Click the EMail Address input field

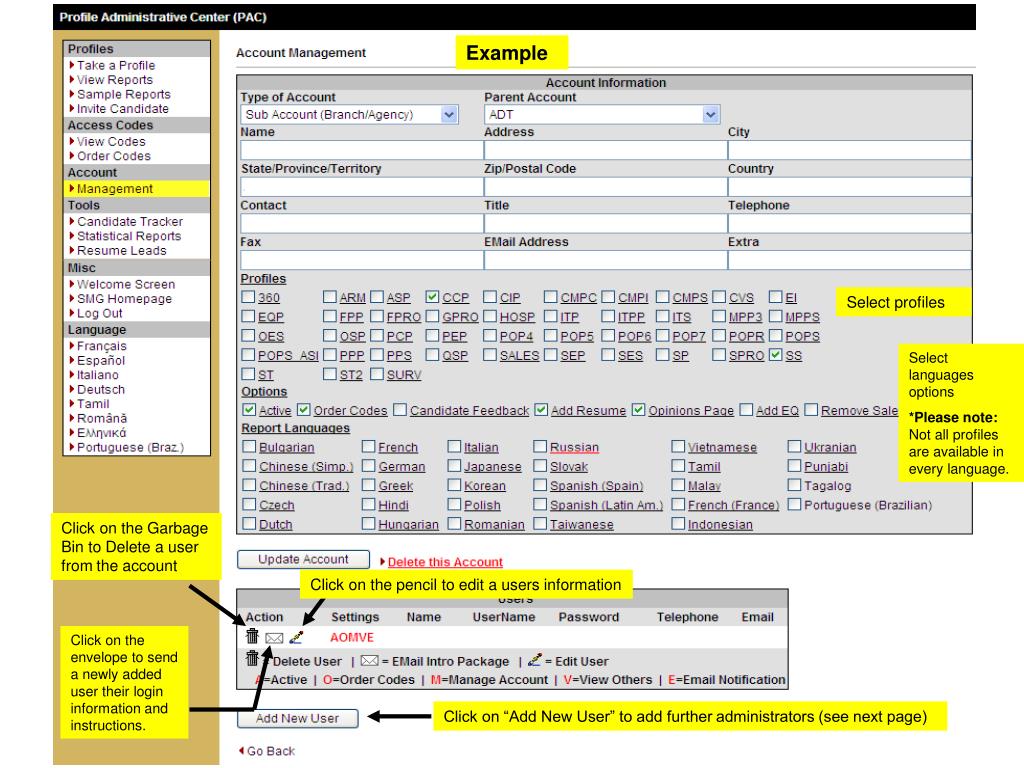pyautogui.click(x=605, y=260)
